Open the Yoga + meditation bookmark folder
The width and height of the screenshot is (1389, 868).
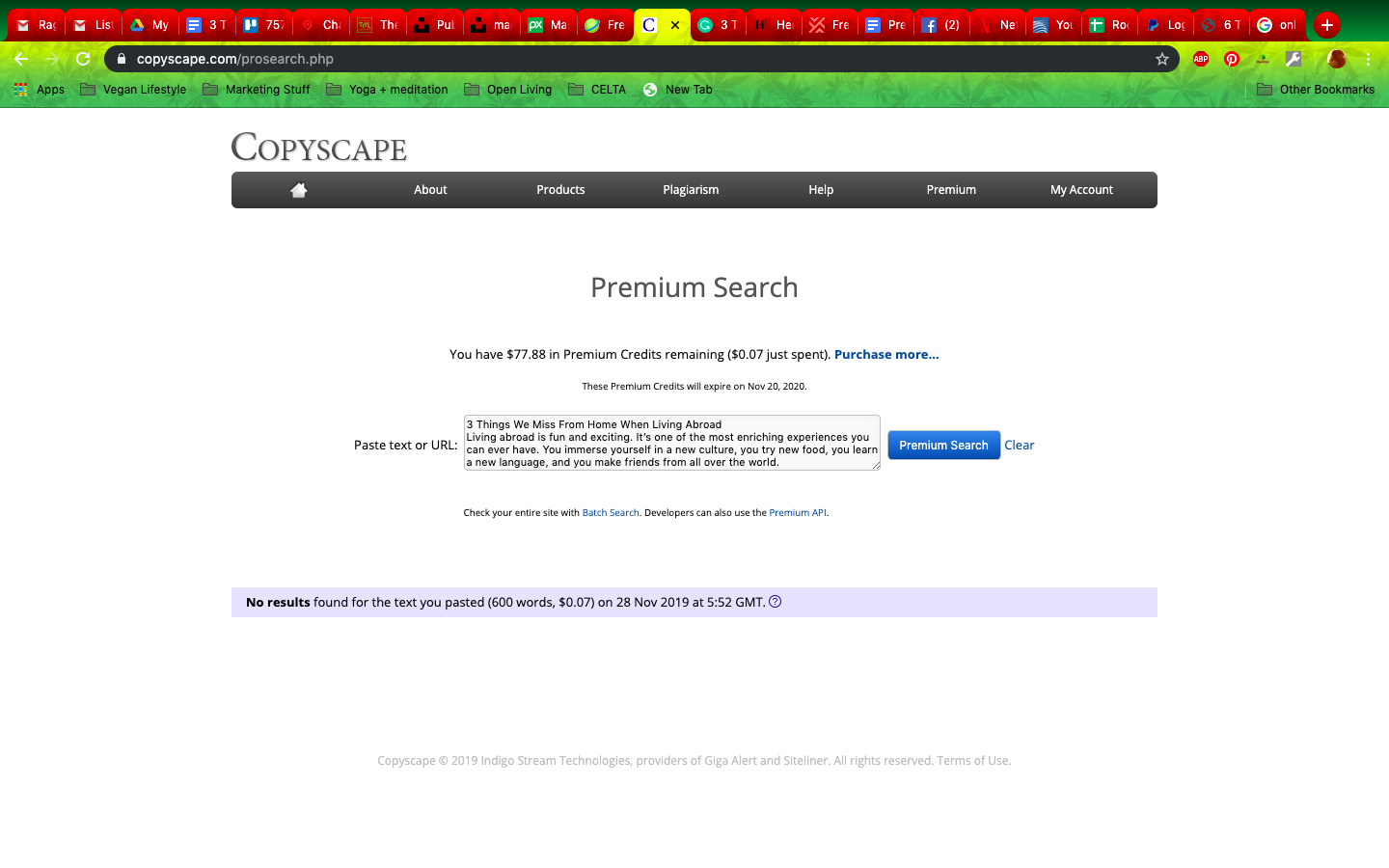pos(388,90)
